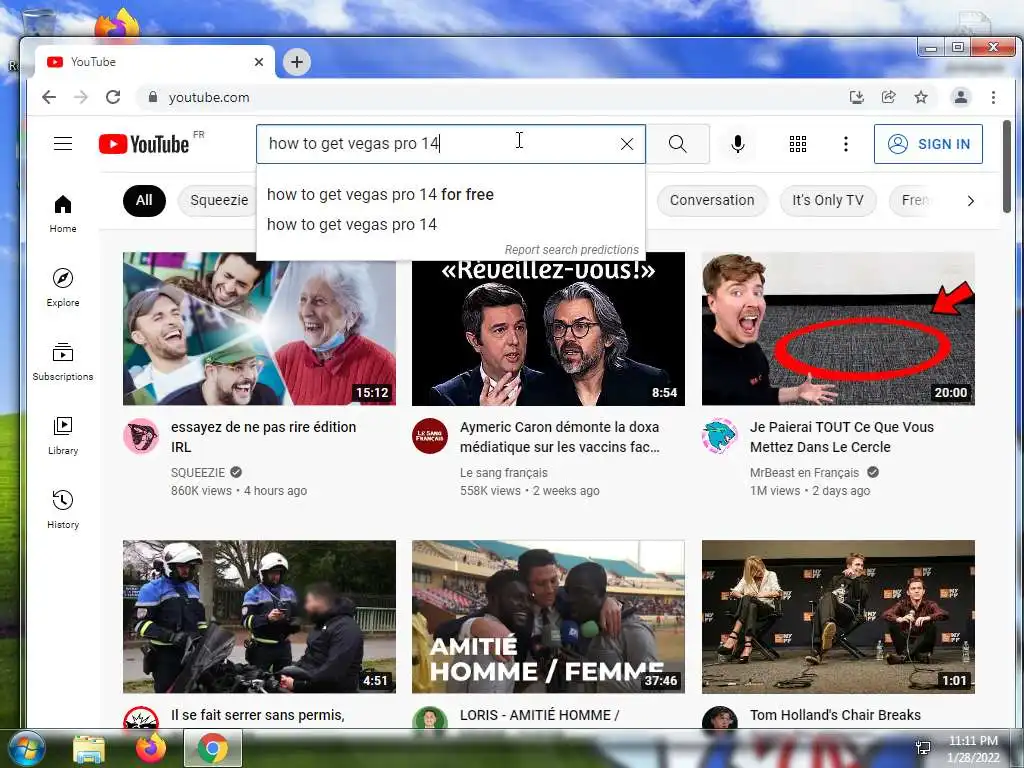Choose suggestion 'how to get vegas pro 14 for free'
1024x768 pixels.
pyautogui.click(x=451, y=195)
